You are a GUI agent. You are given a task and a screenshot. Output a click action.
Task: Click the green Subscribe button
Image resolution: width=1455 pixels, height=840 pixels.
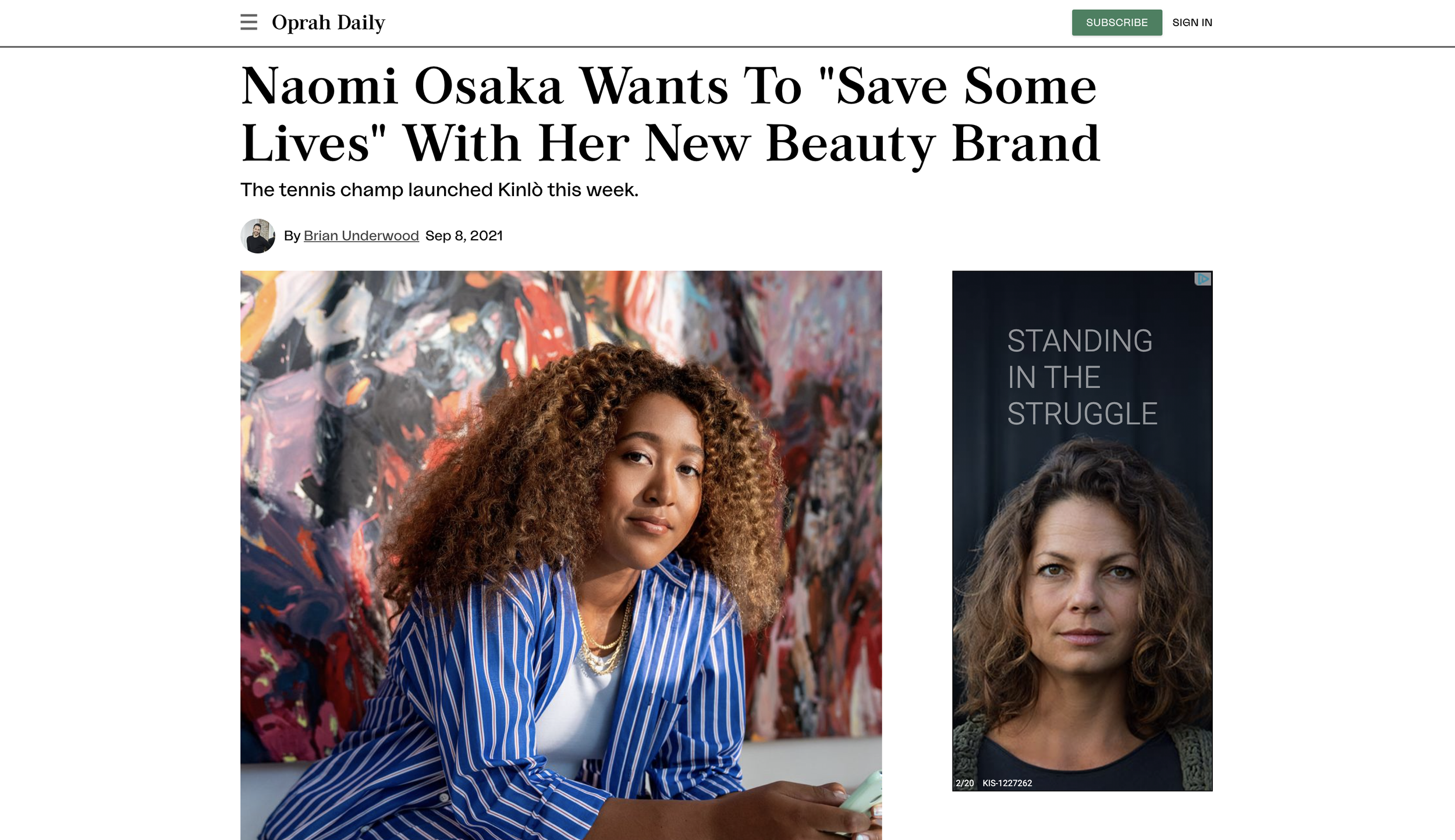pos(1117,22)
